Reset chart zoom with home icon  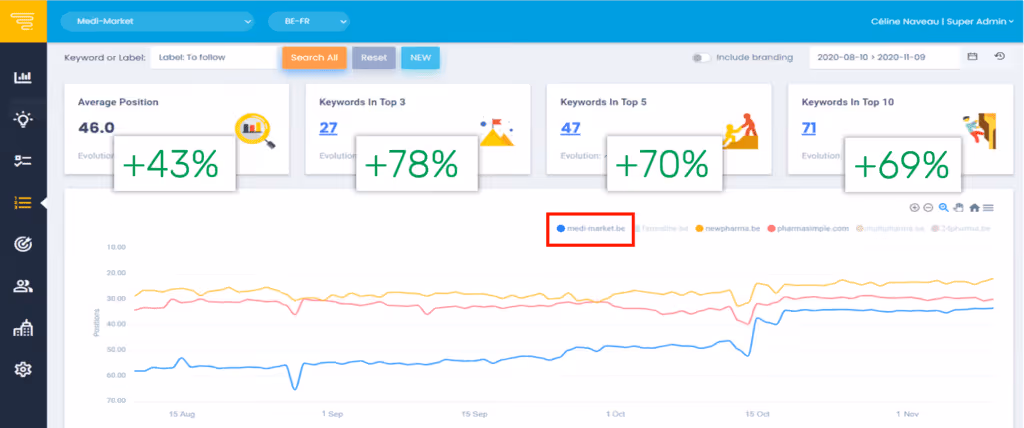[974, 208]
